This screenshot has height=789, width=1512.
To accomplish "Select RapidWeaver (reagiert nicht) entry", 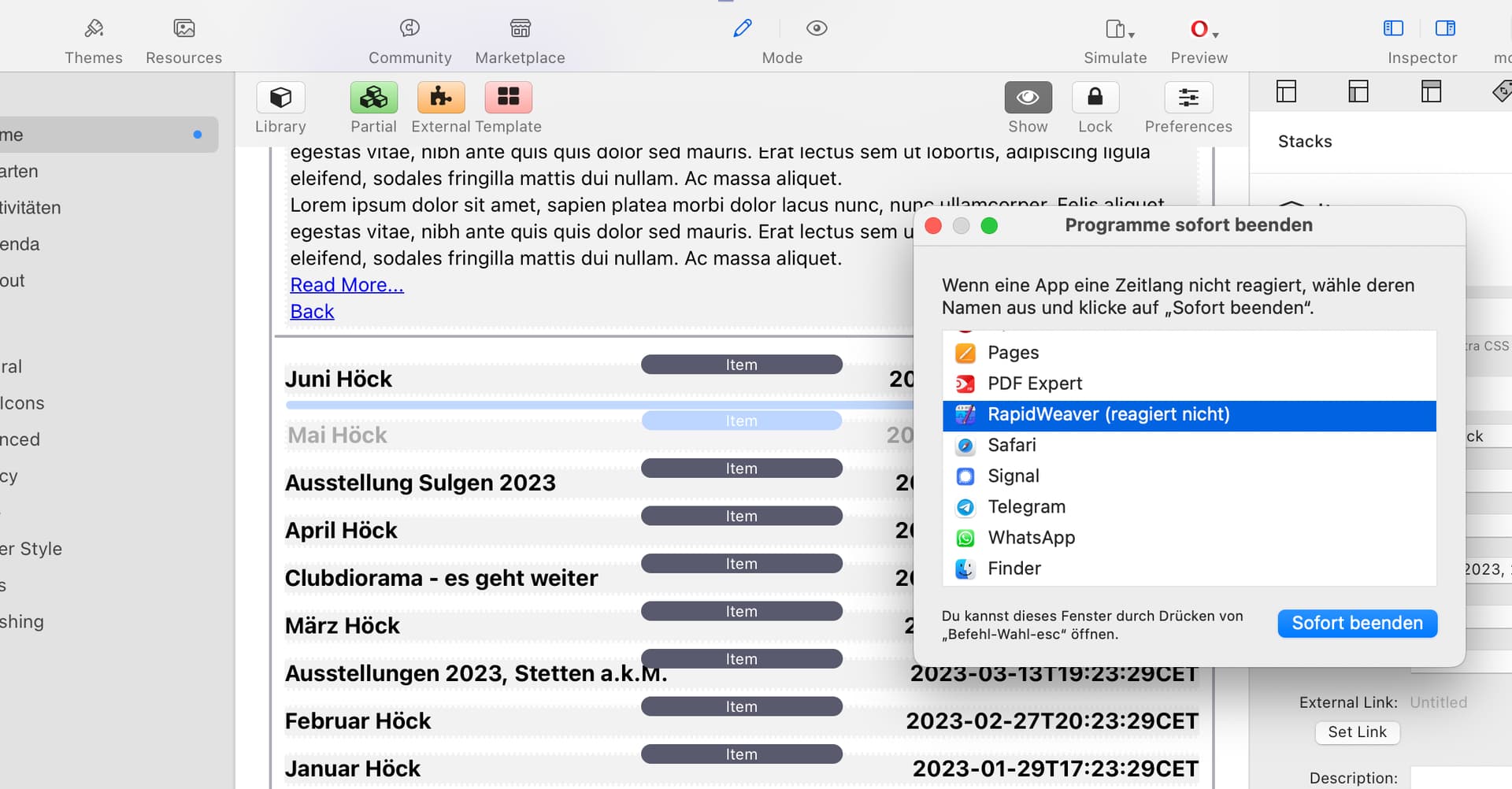I will (x=1189, y=415).
